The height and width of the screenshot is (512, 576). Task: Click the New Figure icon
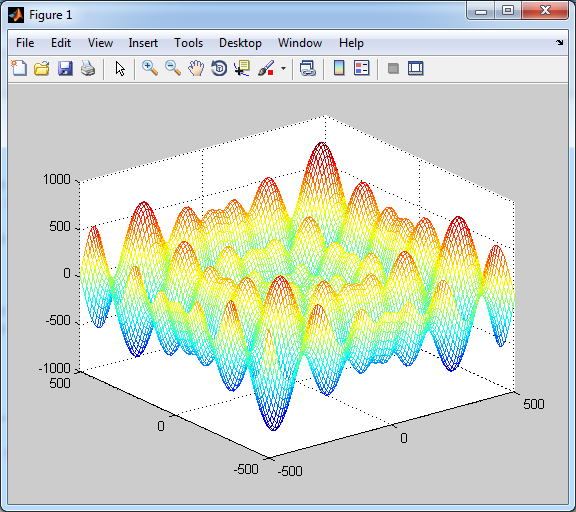tap(19, 68)
